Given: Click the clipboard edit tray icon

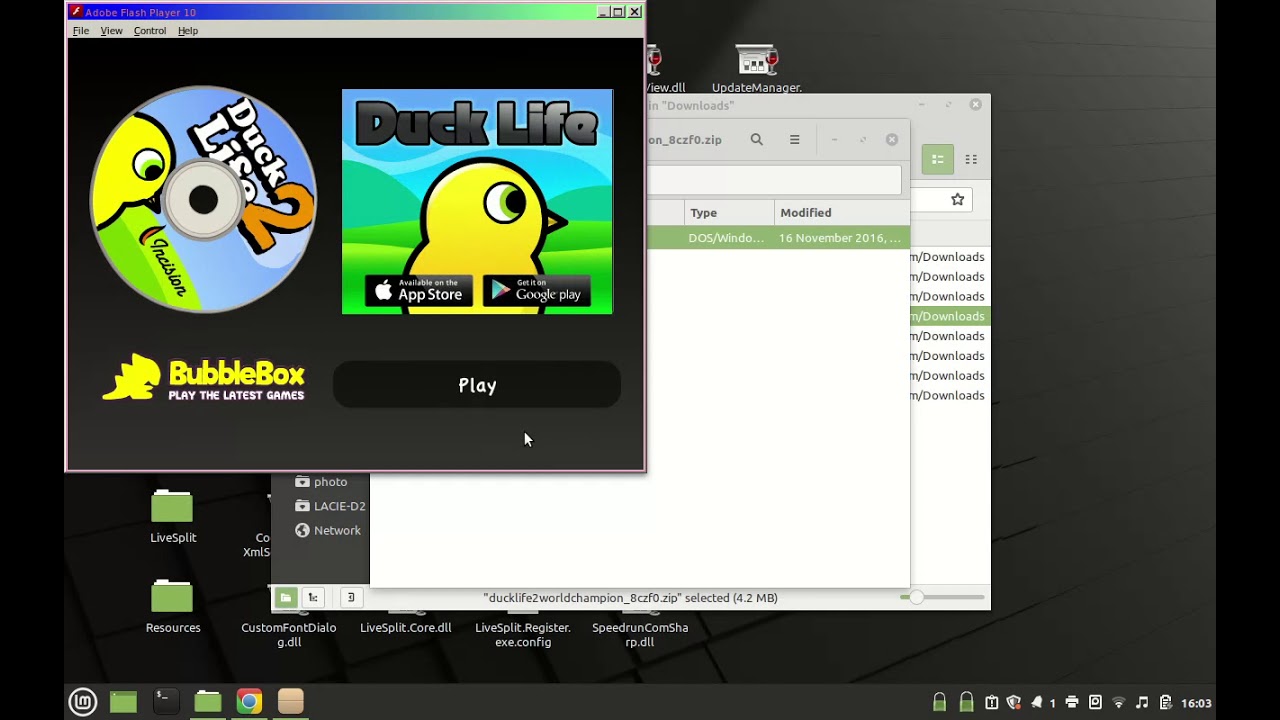Looking at the screenshot, I should point(1165,702).
